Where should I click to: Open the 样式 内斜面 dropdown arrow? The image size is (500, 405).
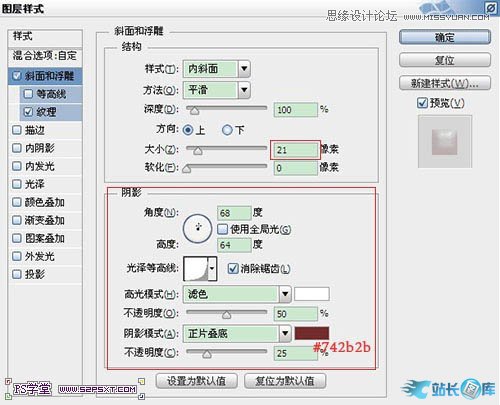point(244,69)
